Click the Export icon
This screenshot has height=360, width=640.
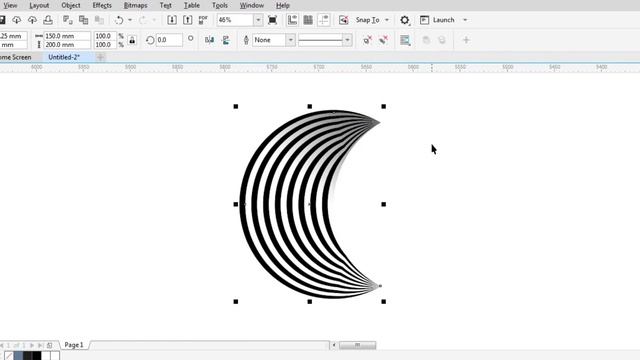click(x=187, y=20)
